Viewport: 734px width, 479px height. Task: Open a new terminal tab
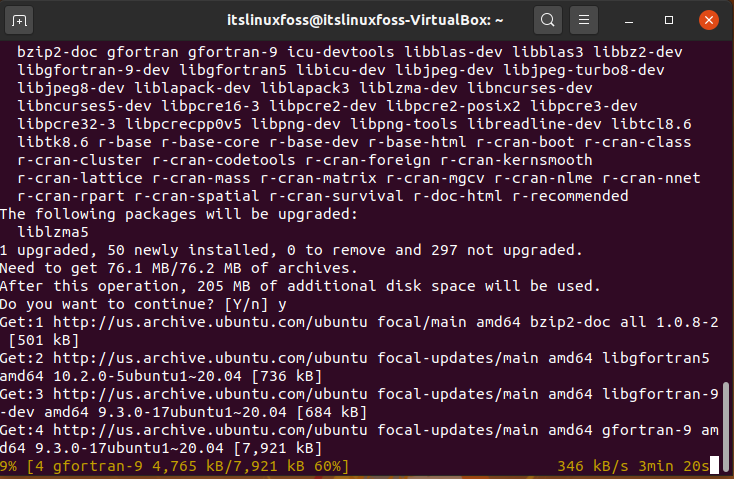tap(19, 21)
